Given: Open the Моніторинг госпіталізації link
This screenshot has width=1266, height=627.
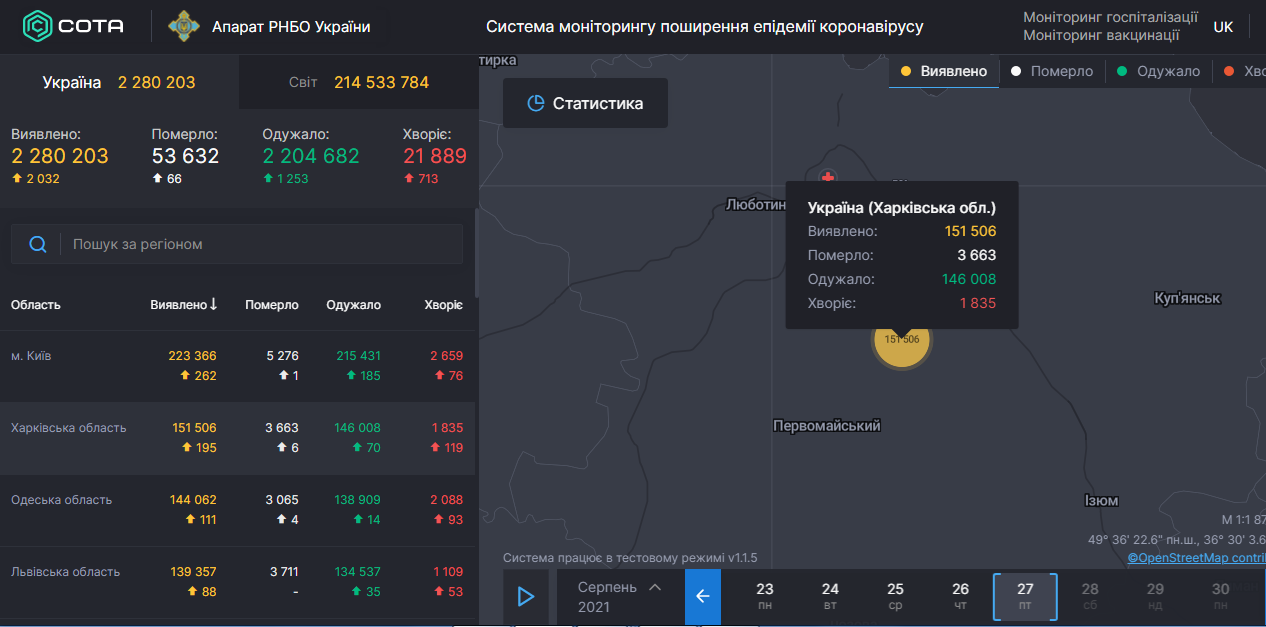Looking at the screenshot, I should click(x=1110, y=17).
